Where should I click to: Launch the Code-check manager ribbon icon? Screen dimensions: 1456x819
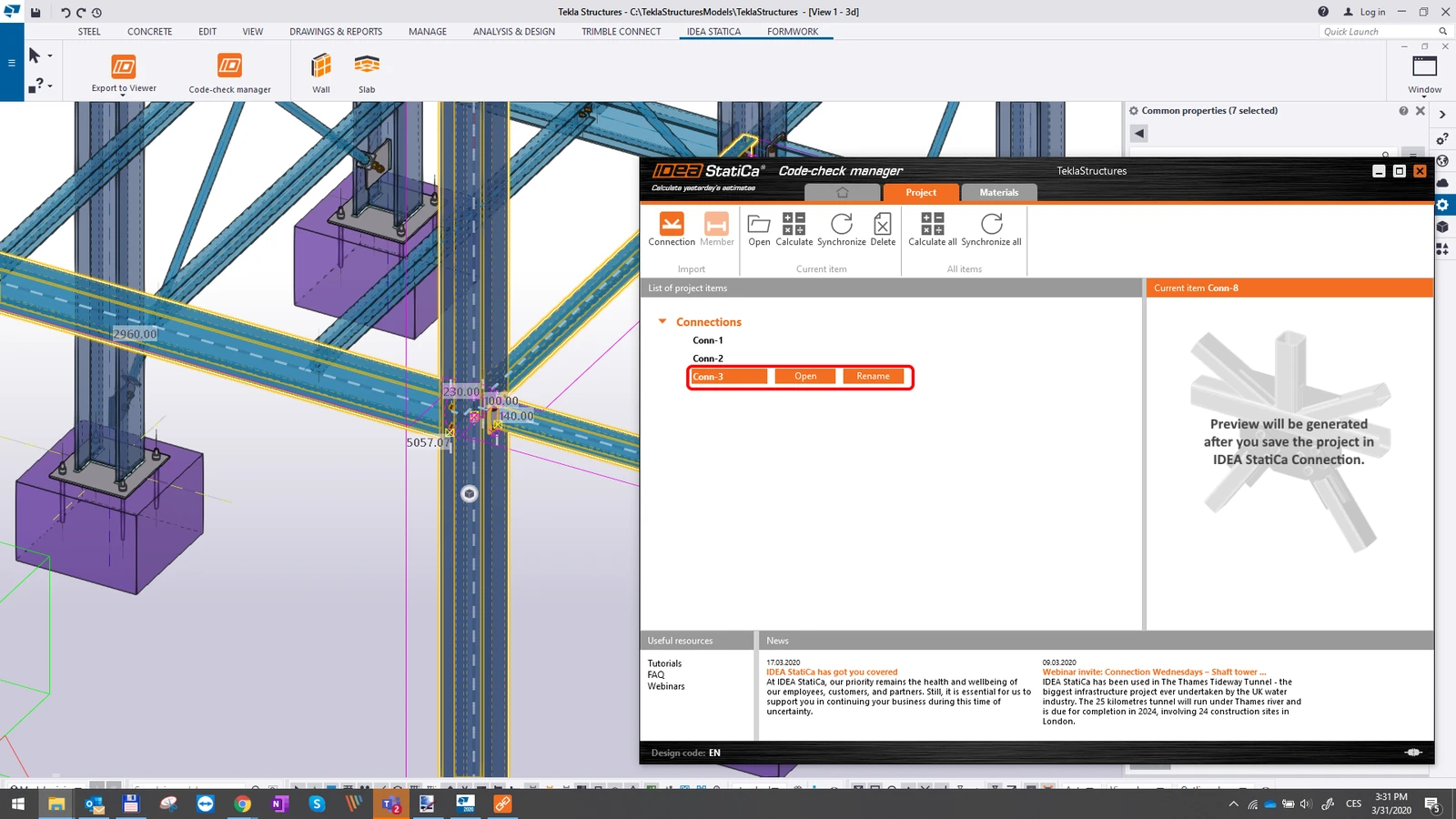tap(229, 66)
